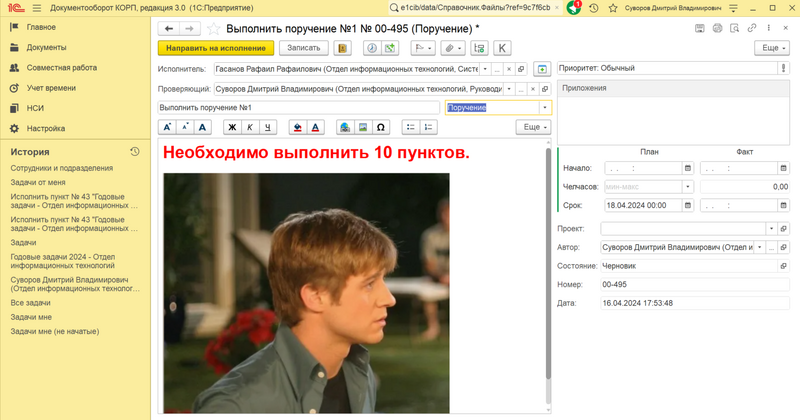
Task: Click the forward navigation arrow
Action: pos(189,29)
